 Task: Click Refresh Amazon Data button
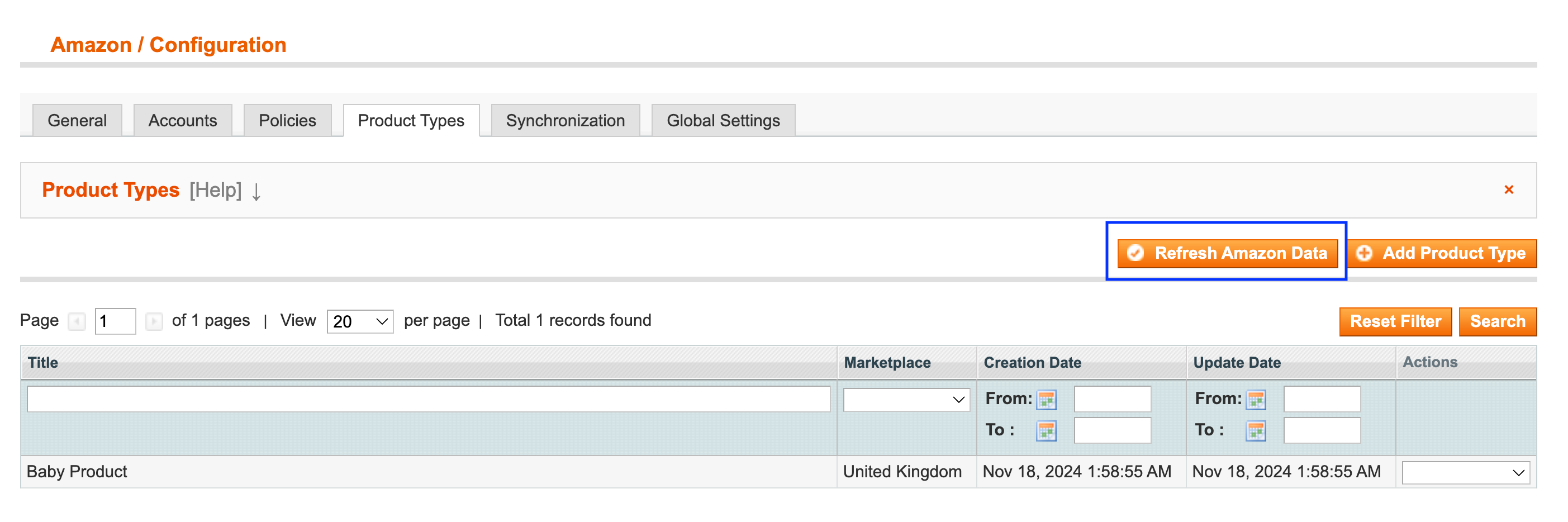(1227, 253)
